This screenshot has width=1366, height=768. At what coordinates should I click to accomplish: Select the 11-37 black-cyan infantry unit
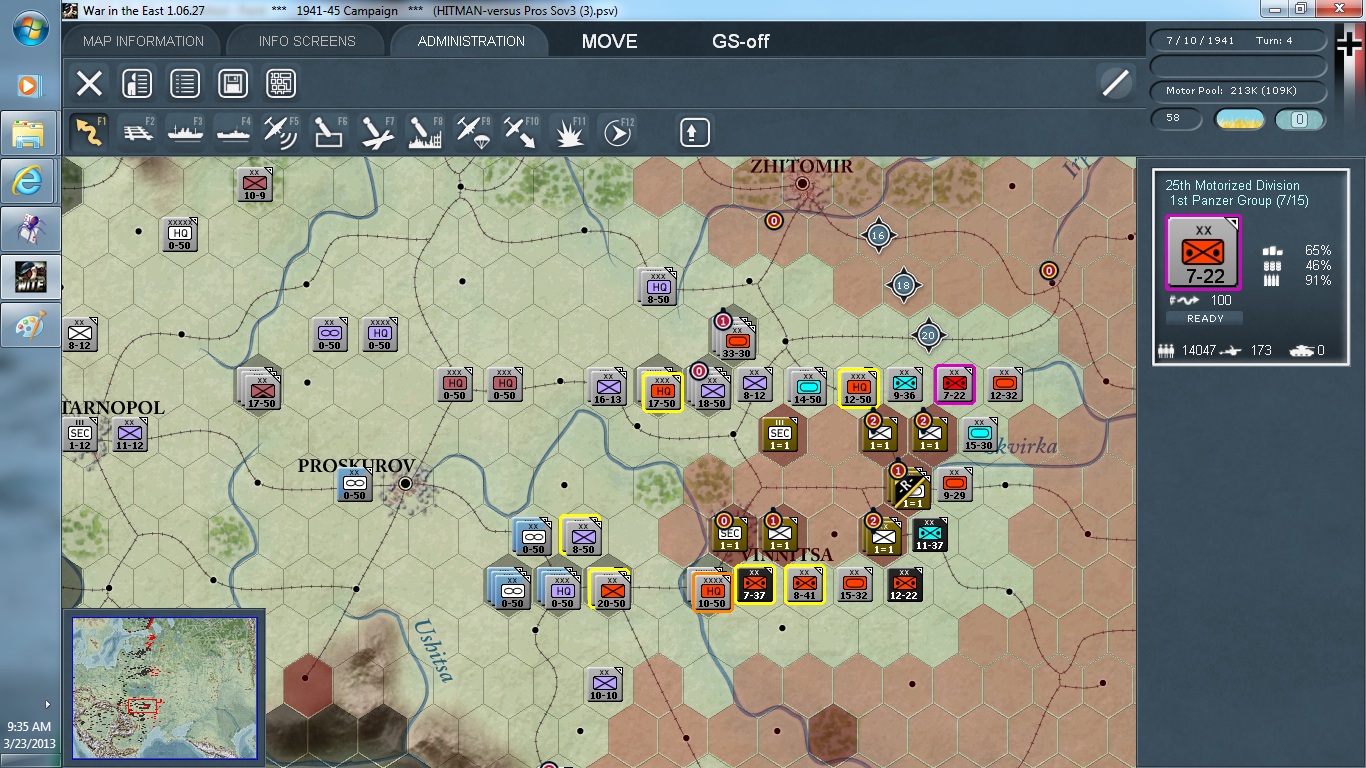point(929,535)
